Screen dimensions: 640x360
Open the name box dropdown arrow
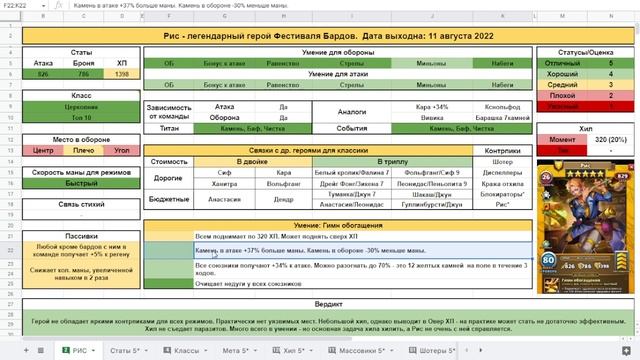coord(43,6)
